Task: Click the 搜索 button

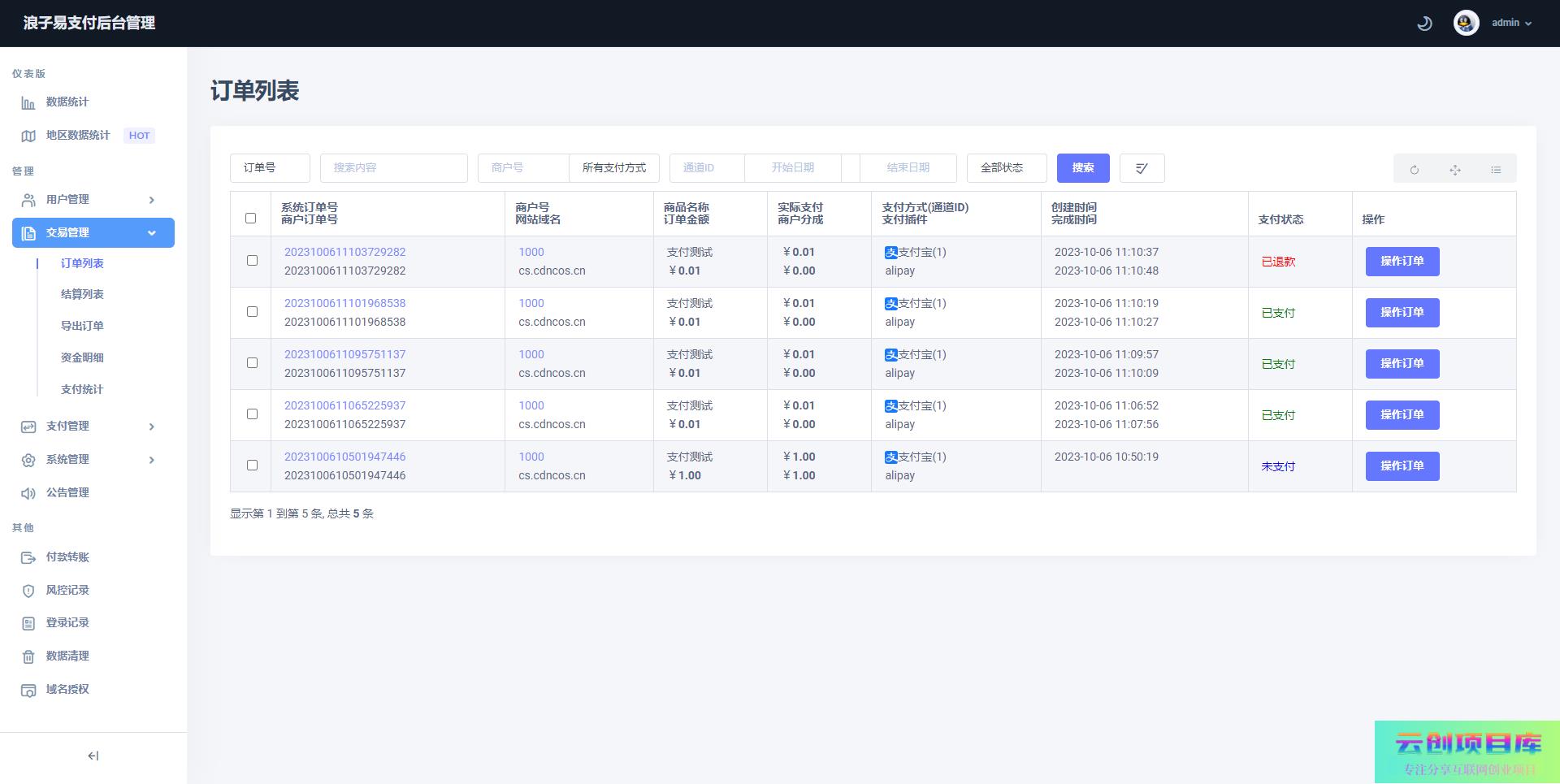Action: (x=1082, y=168)
